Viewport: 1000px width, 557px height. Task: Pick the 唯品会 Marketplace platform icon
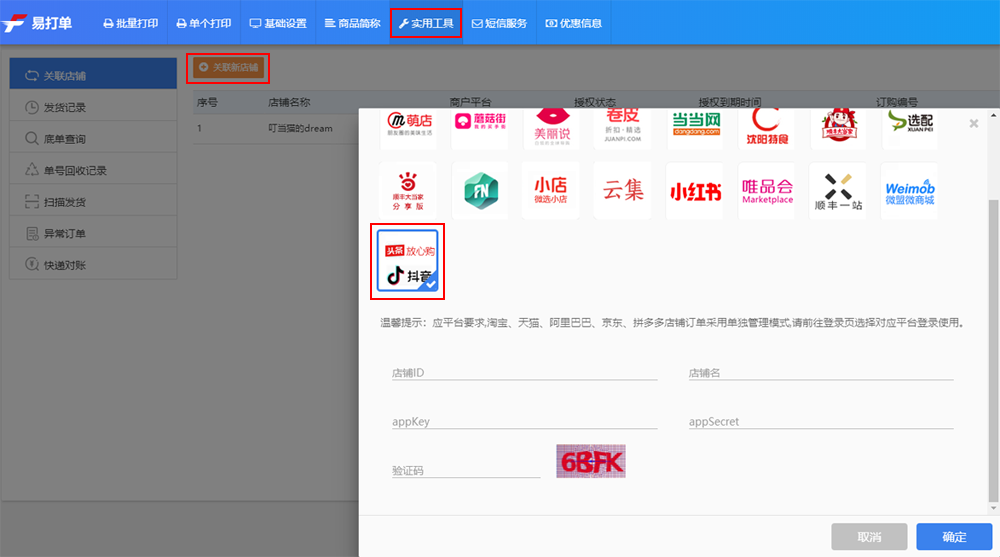pos(767,191)
